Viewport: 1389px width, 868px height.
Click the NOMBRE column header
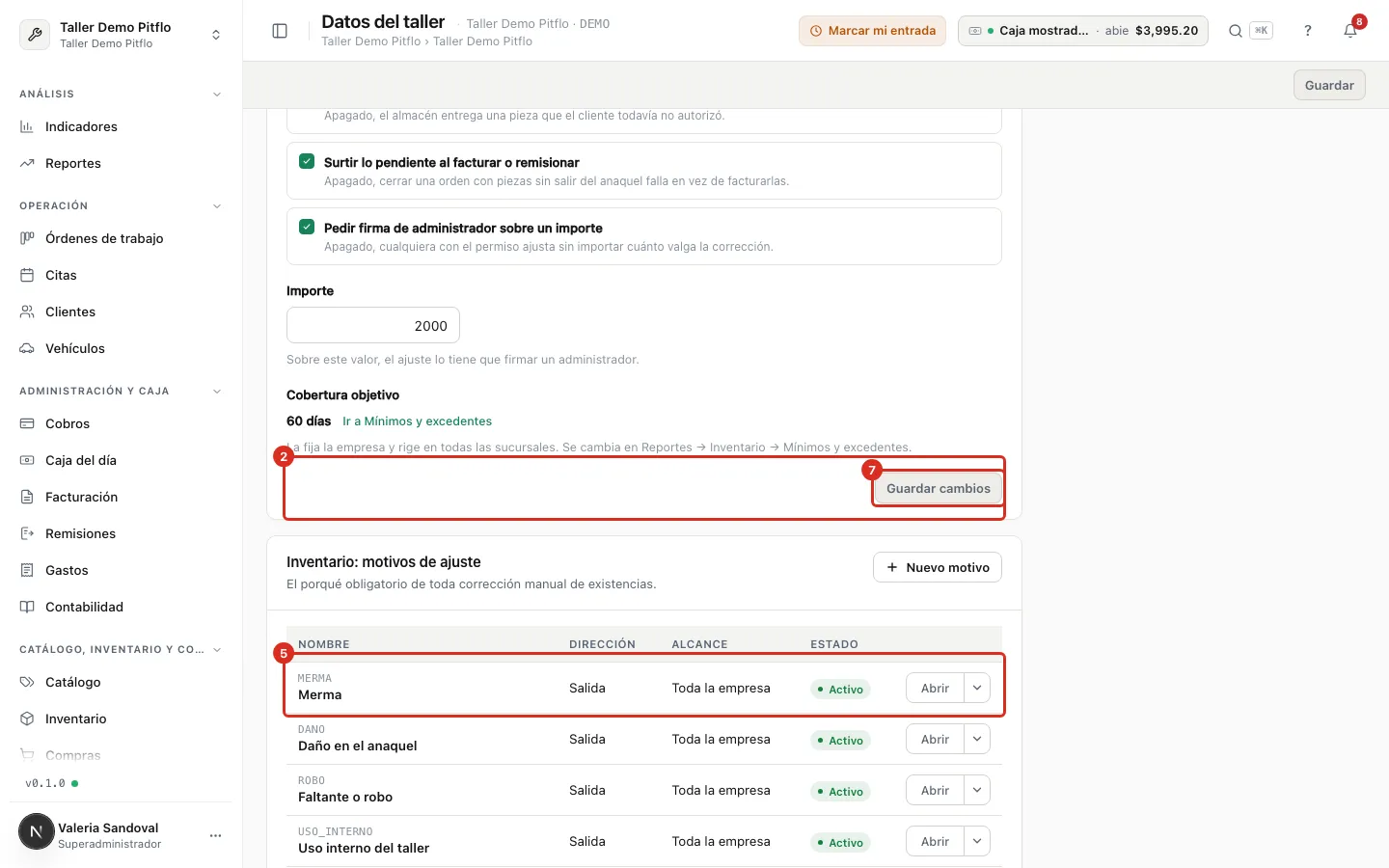coord(324,644)
